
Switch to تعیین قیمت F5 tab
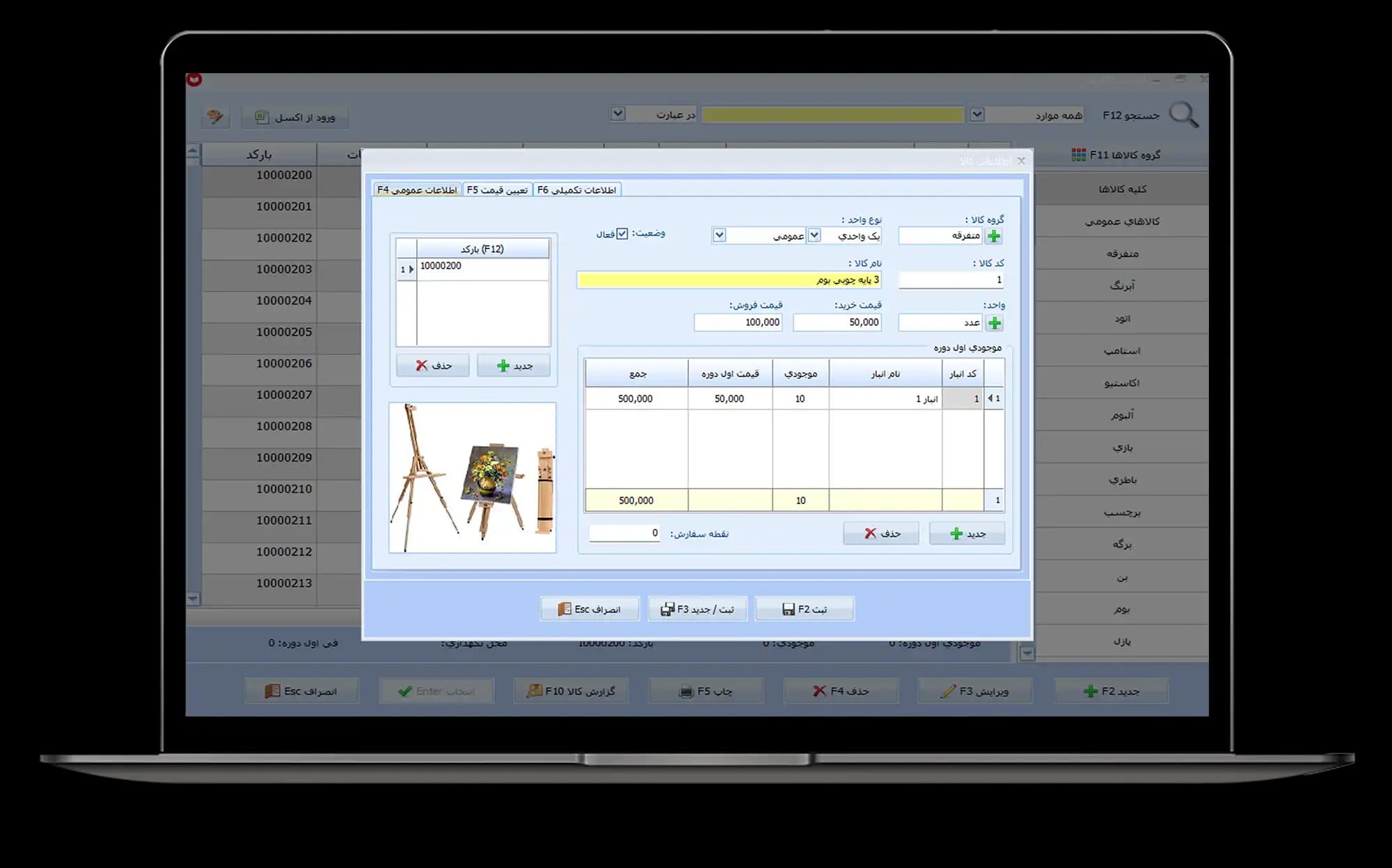click(497, 190)
